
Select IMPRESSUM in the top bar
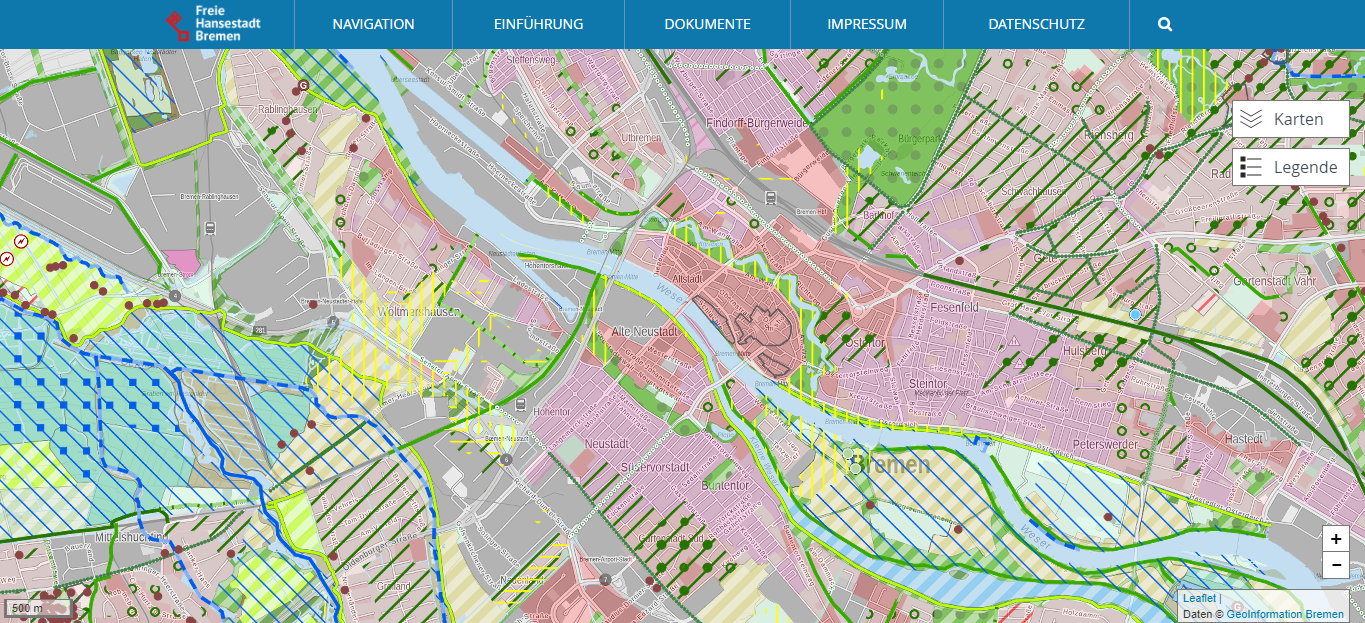coord(866,24)
